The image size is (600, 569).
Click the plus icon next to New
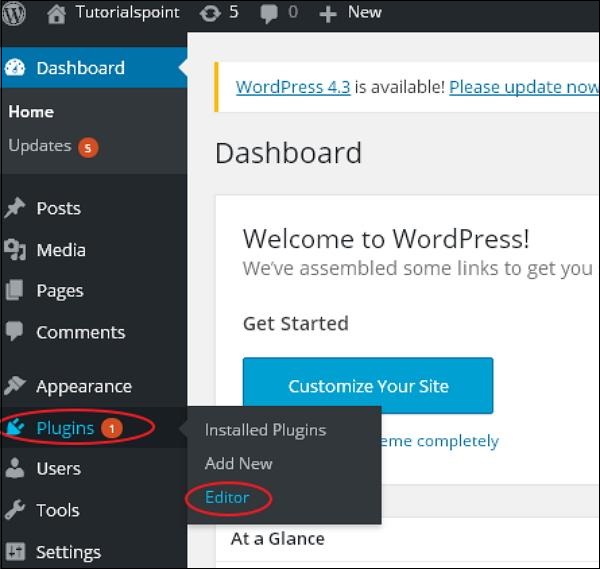click(328, 14)
